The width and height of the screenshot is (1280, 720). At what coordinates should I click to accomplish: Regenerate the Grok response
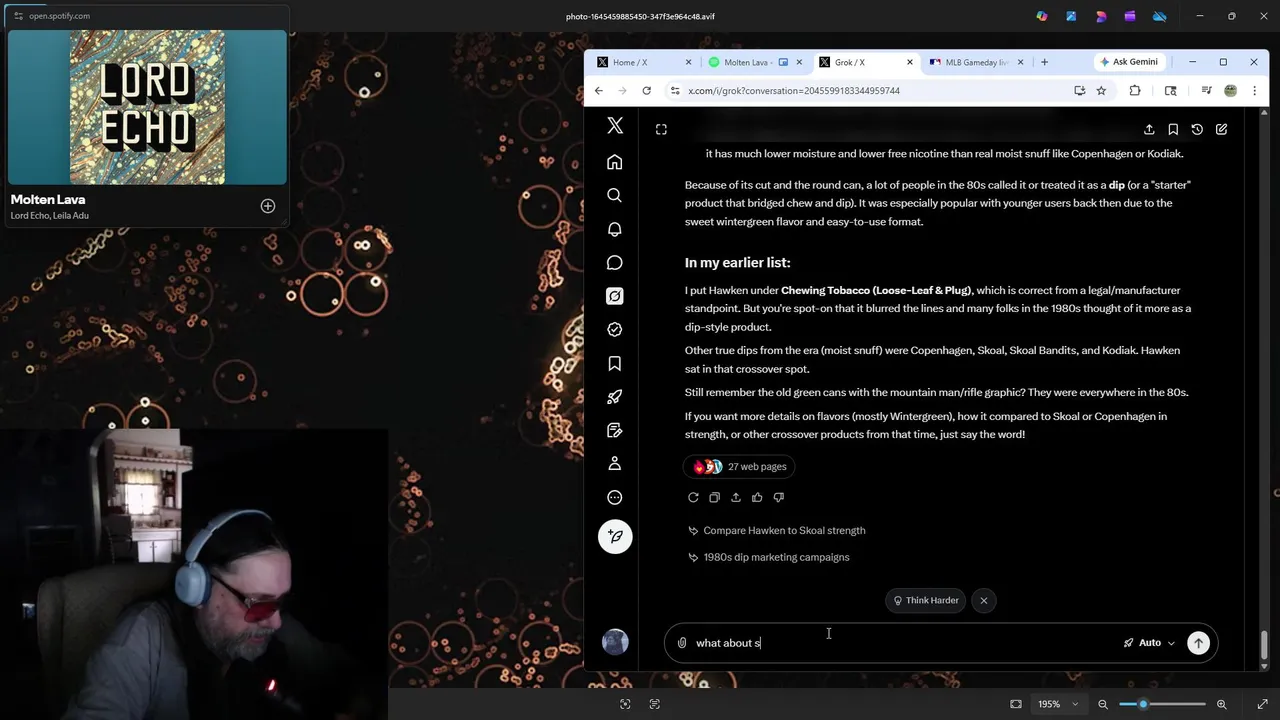tap(693, 497)
